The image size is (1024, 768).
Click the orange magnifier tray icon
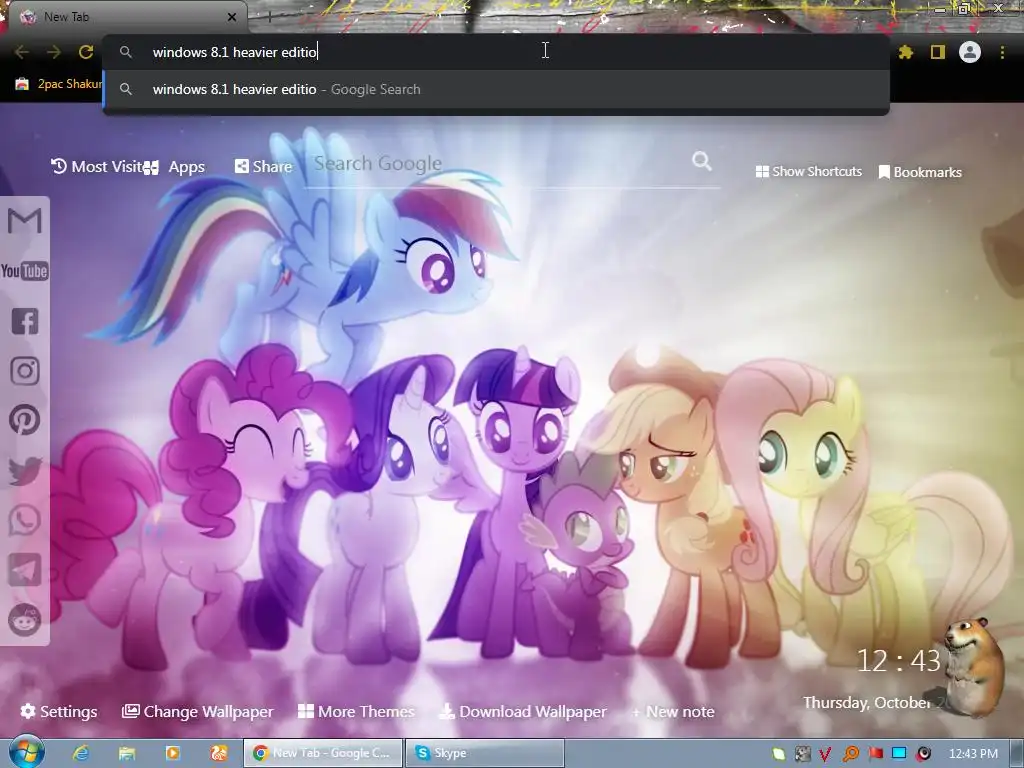pos(851,754)
